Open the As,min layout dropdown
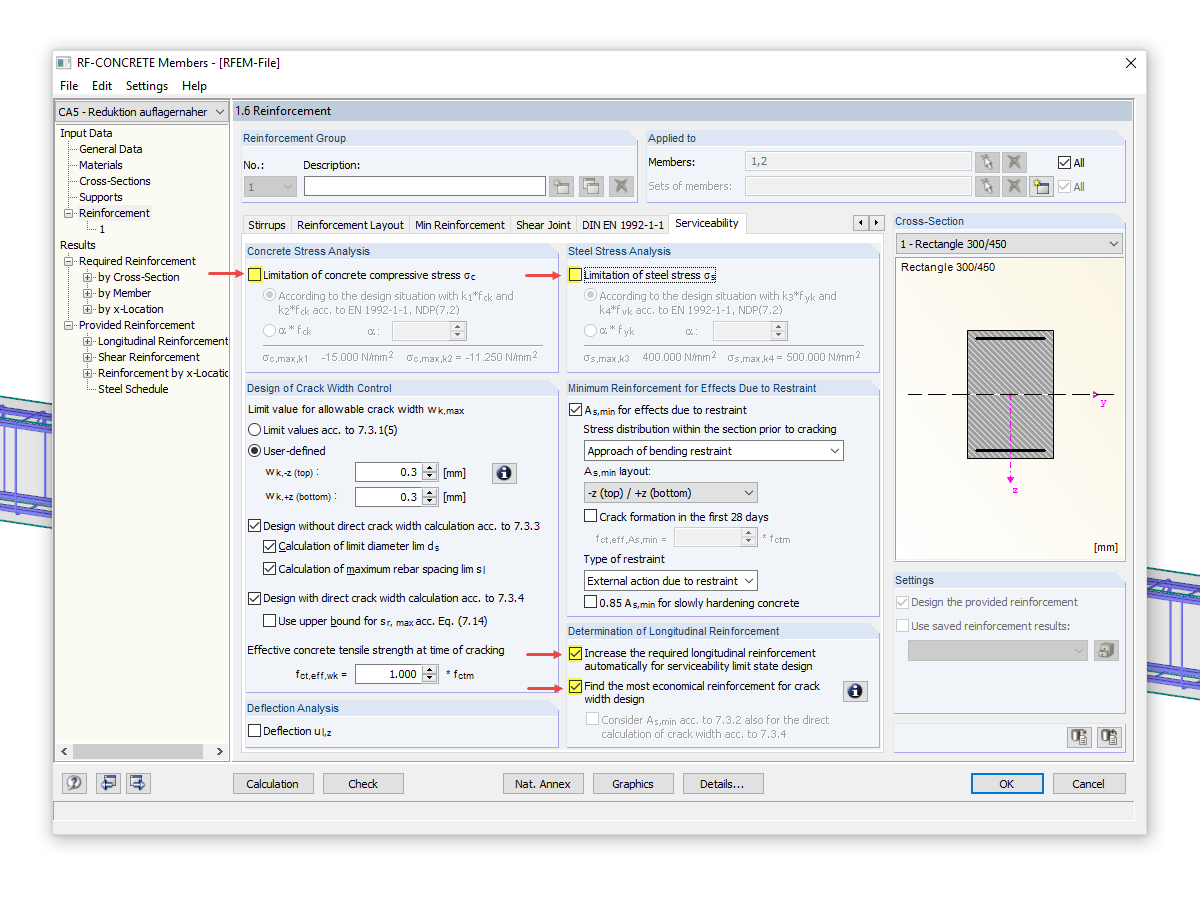 click(x=670, y=493)
